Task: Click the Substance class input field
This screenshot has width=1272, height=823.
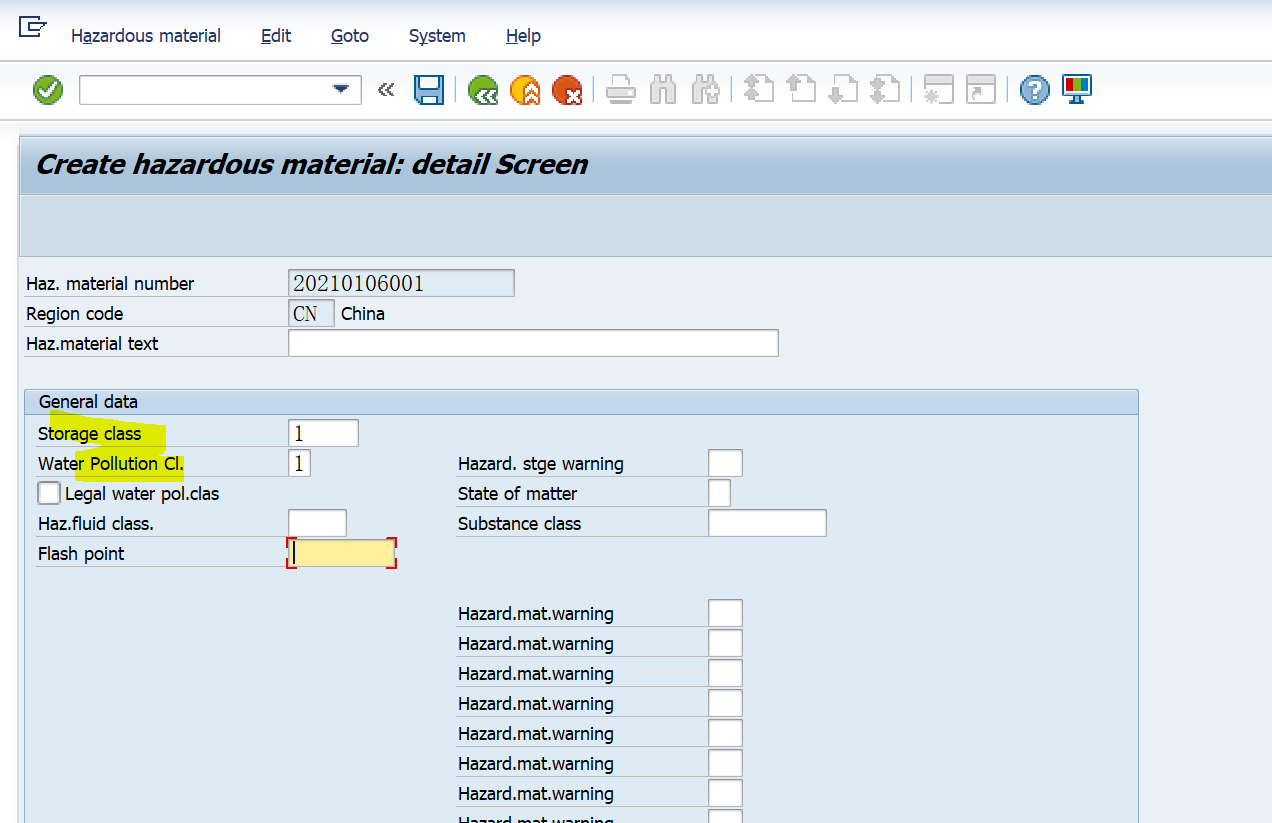Action: [767, 523]
